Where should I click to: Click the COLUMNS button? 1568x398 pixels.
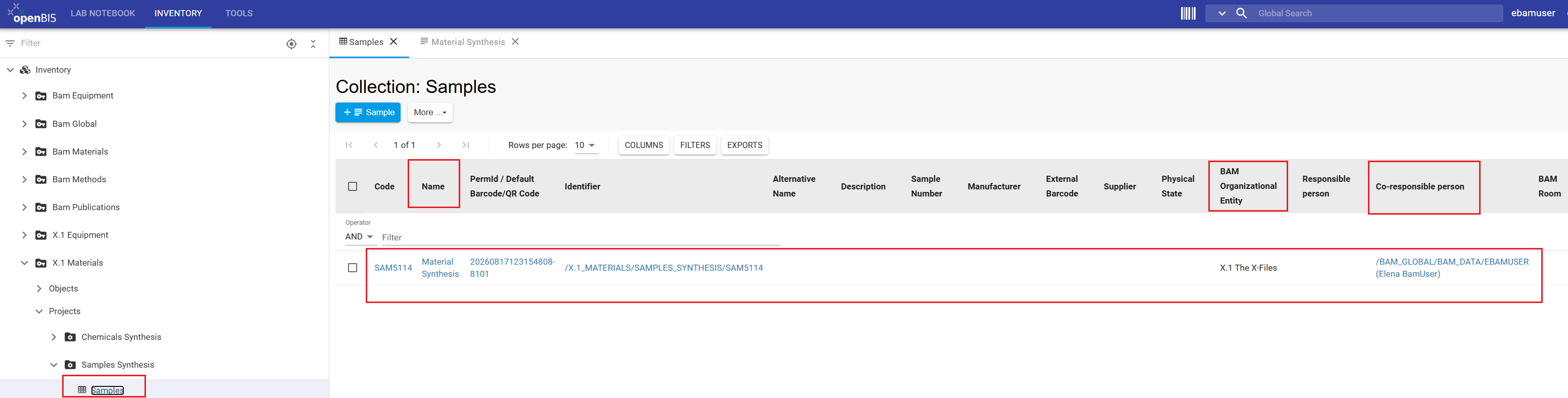pyautogui.click(x=644, y=145)
